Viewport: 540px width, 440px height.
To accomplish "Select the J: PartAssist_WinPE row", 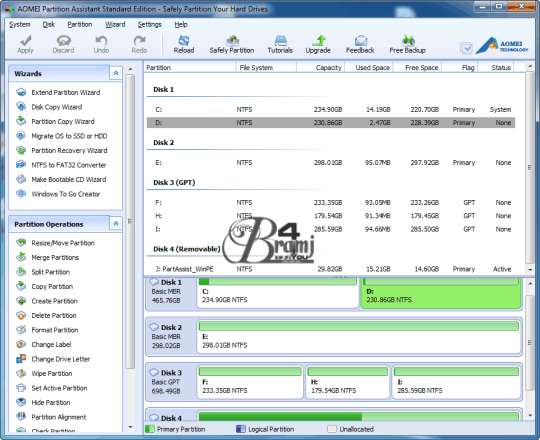I will click(331, 269).
